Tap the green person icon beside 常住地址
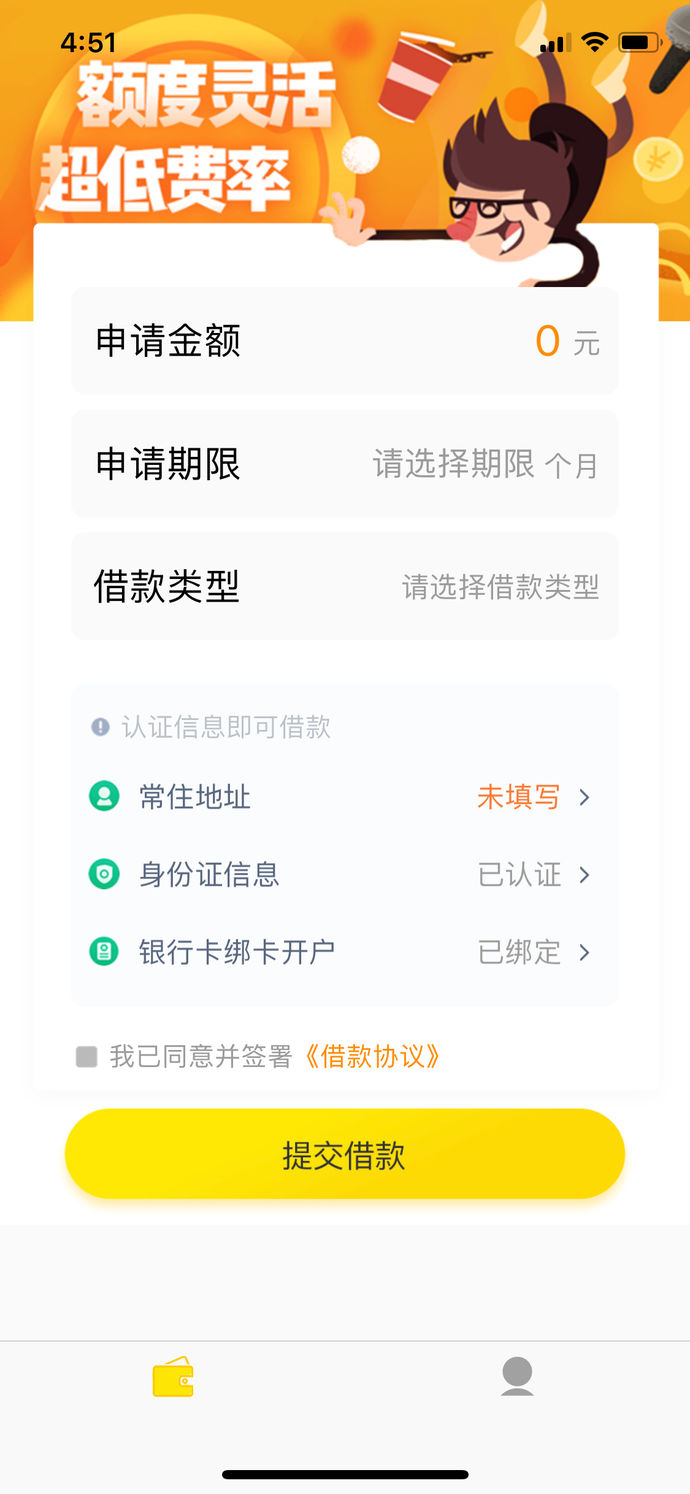Screen dimensions: 690x1494 tap(104, 797)
